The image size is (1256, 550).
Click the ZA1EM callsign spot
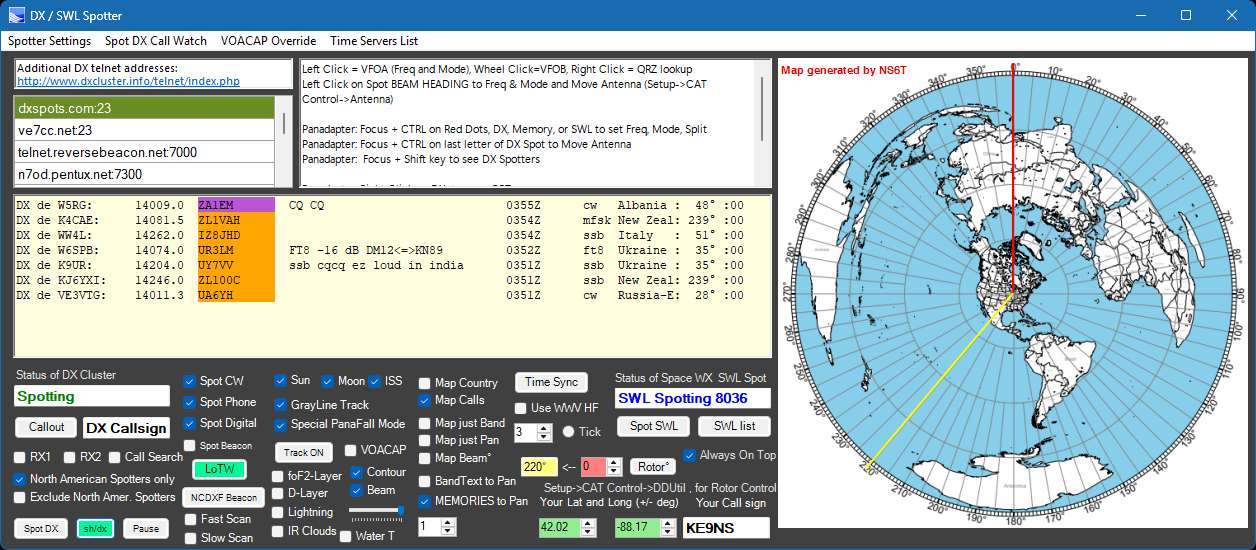click(x=235, y=204)
